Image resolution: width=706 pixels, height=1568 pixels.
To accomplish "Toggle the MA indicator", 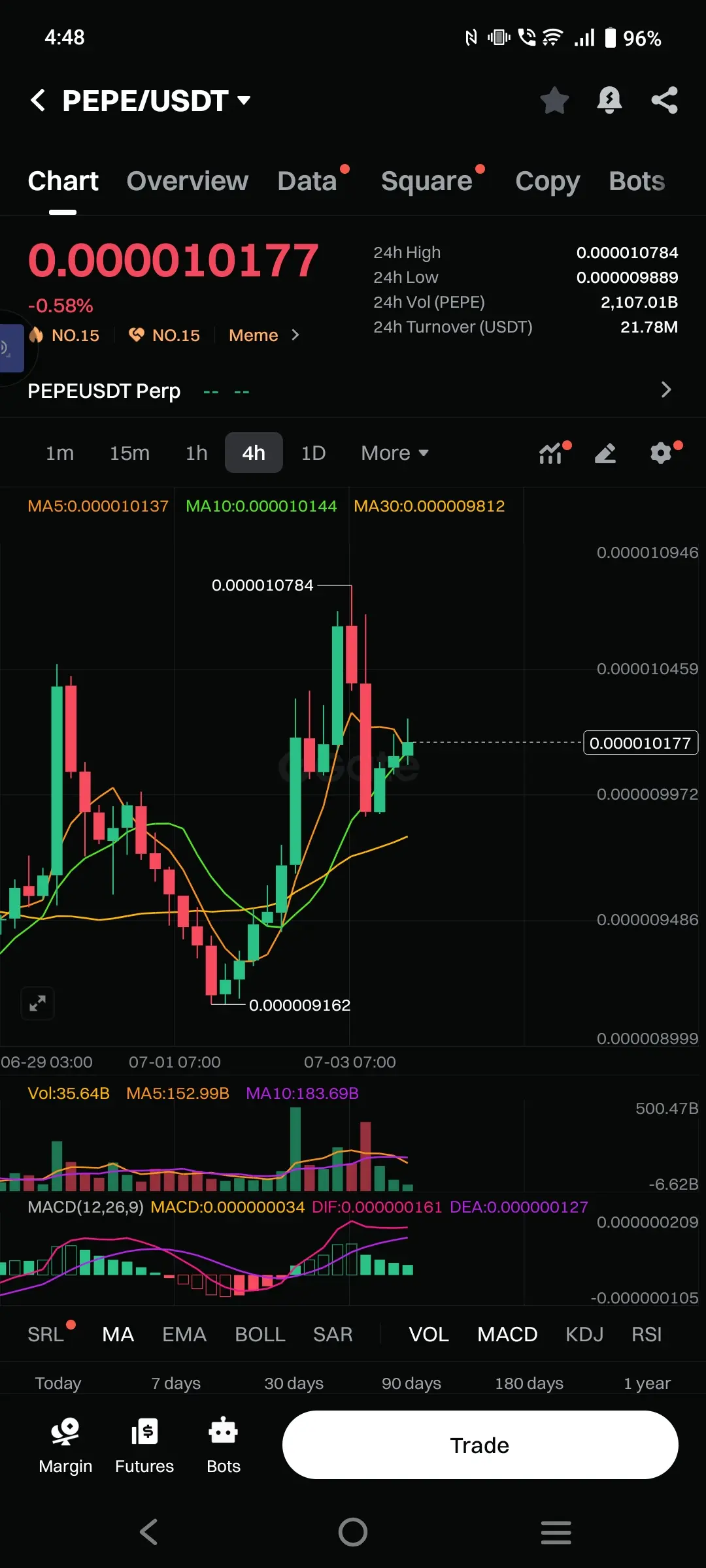I will coord(118,1334).
